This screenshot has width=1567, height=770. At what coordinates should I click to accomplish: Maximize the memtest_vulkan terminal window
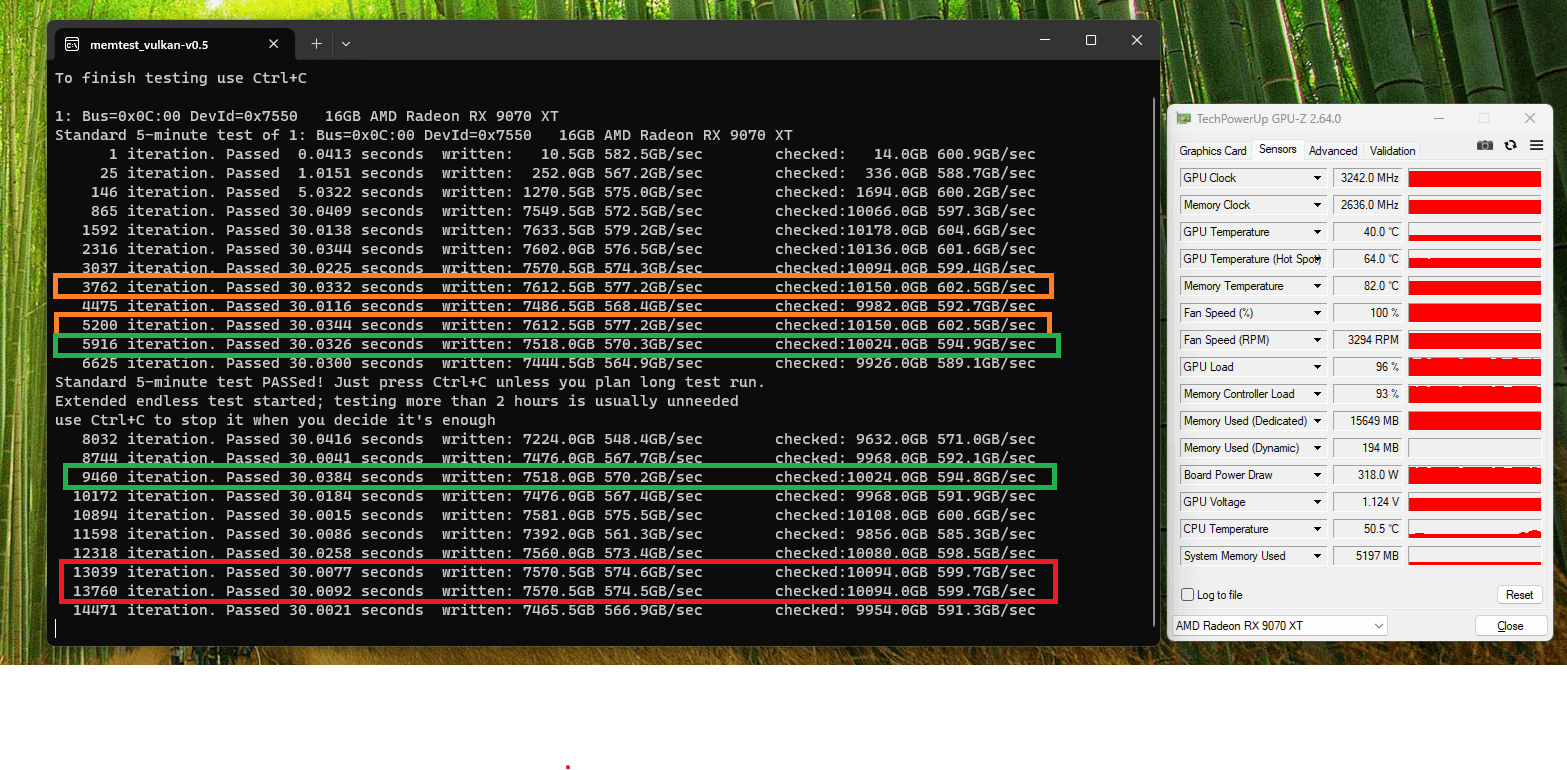(x=1091, y=40)
